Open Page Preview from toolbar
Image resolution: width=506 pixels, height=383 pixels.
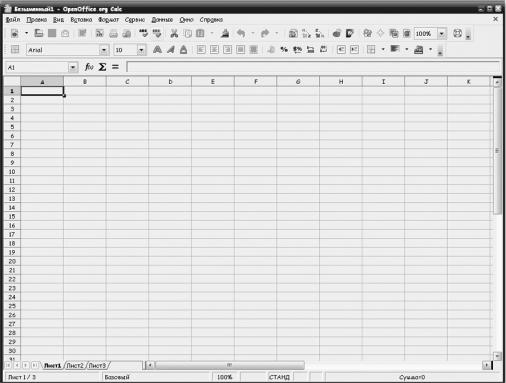pyautogui.click(x=127, y=33)
